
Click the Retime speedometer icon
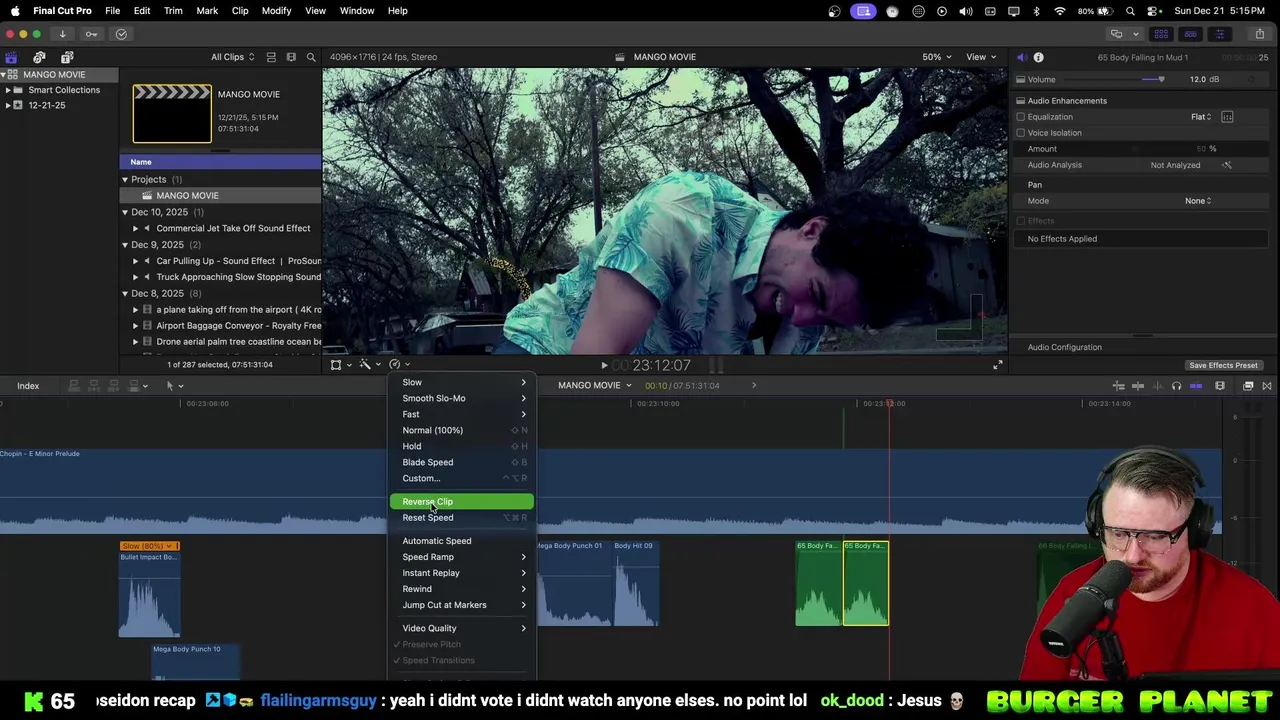(398, 365)
